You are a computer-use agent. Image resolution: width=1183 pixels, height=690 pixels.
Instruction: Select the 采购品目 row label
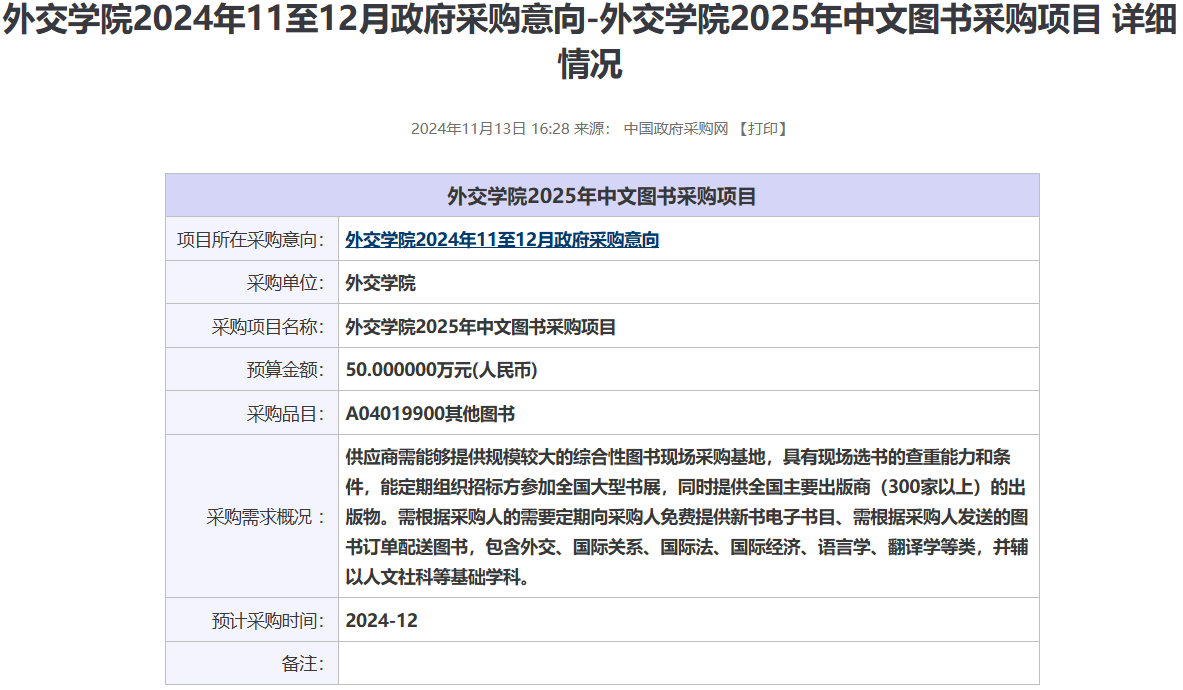pyautogui.click(x=285, y=414)
